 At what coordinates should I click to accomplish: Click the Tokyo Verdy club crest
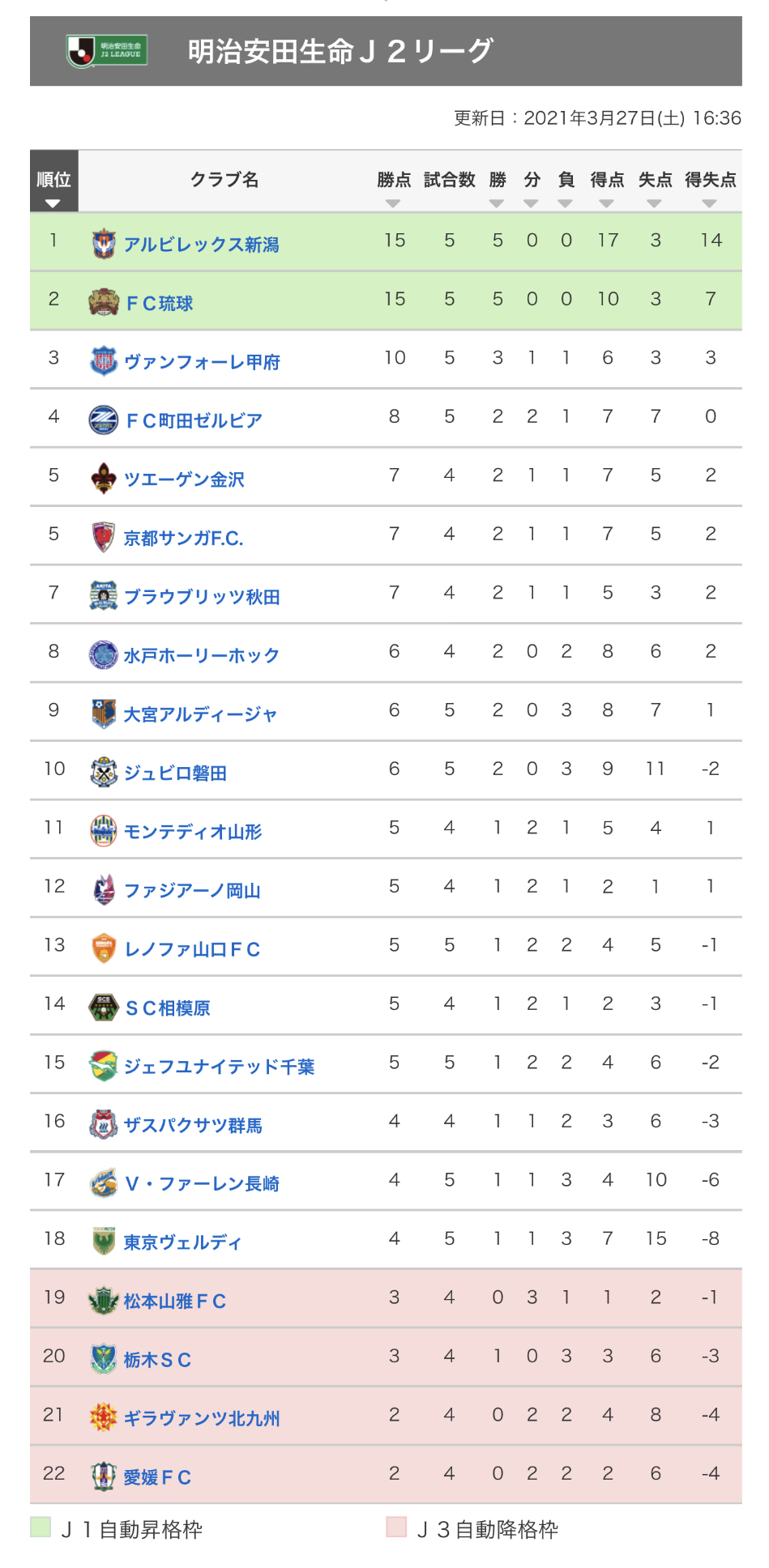point(103,1241)
